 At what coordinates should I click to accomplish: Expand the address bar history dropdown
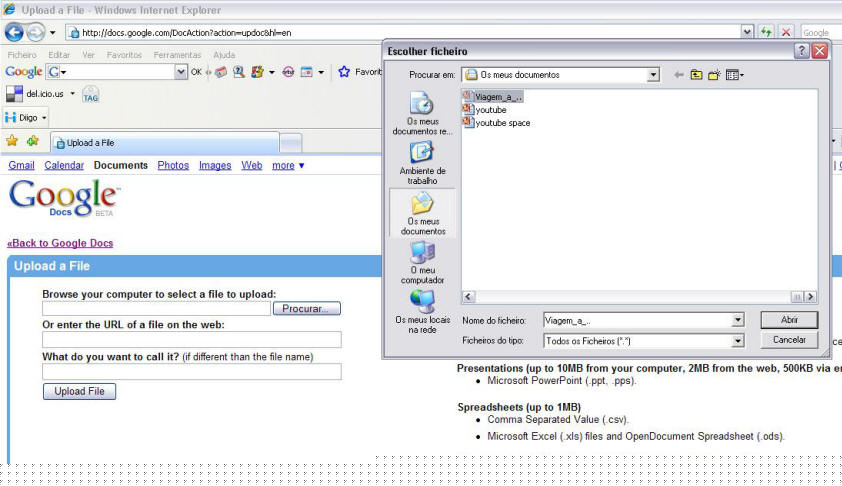pos(747,32)
